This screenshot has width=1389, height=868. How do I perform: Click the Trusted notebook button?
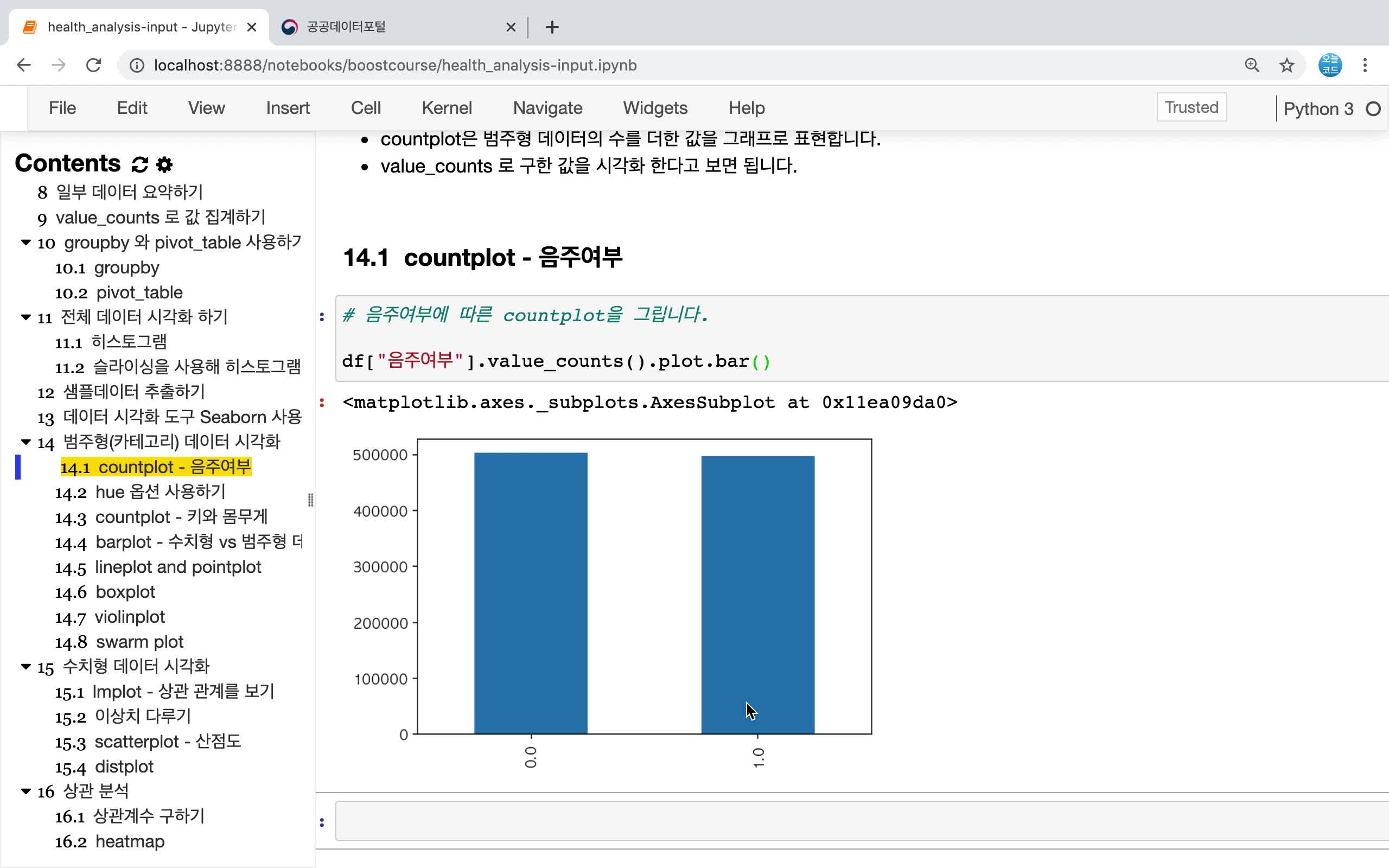pos(1191,107)
